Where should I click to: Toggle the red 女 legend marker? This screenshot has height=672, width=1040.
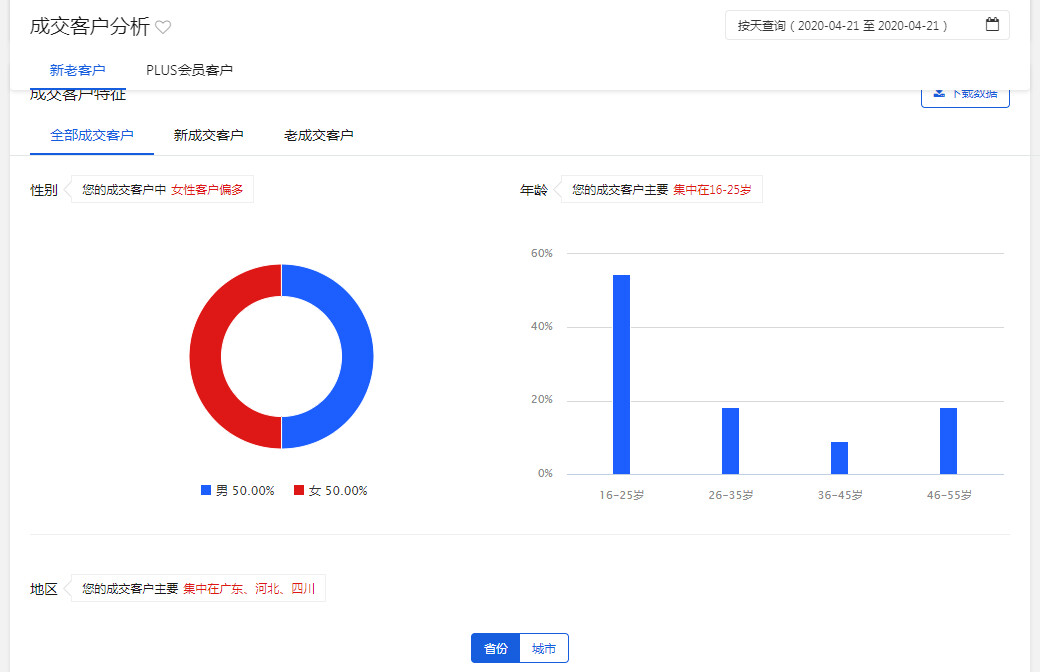299,490
